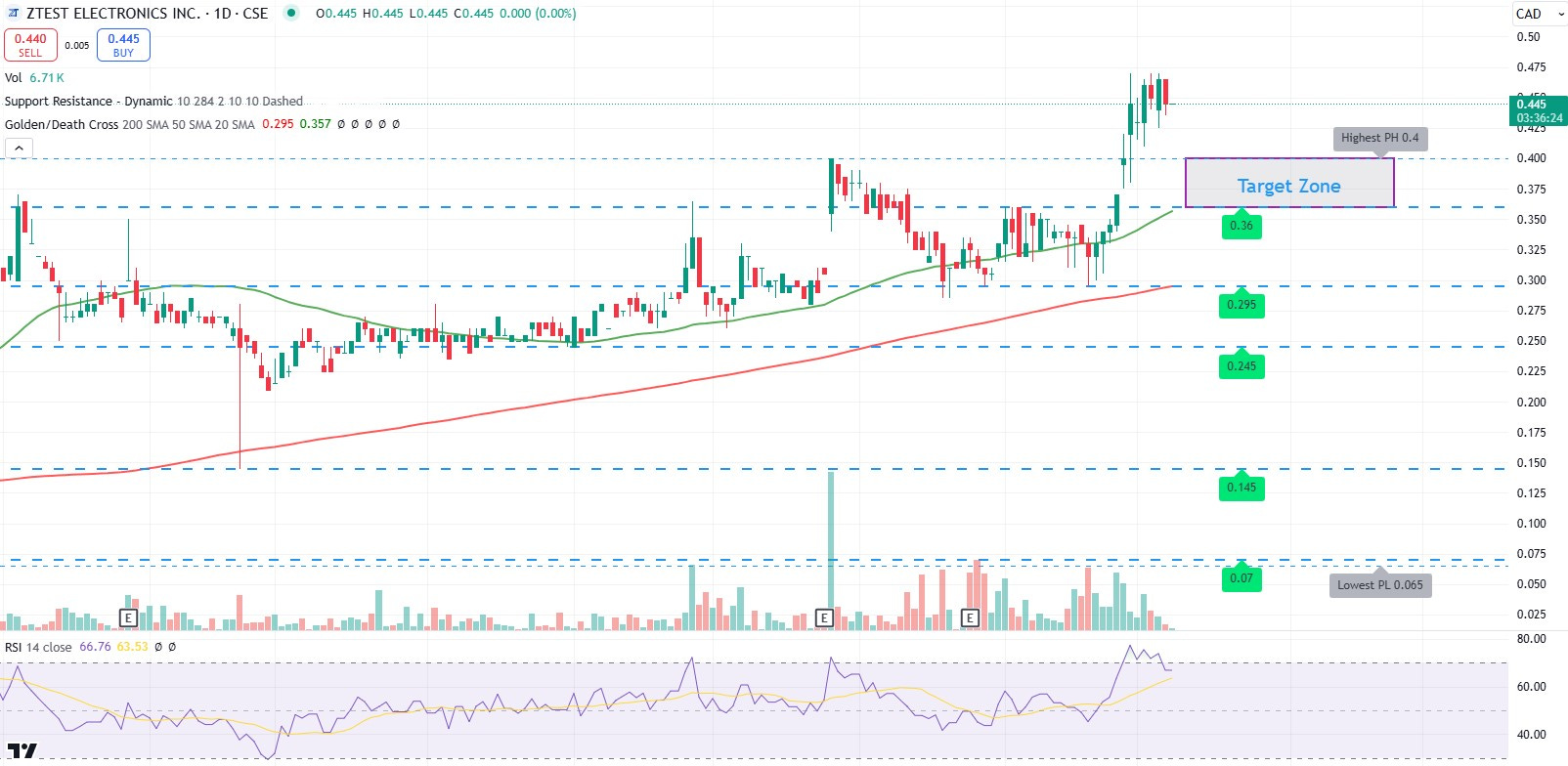Screen dimensions: 1568x766
Task: Select the ZTEST ELECTRONICS INC. symbol title
Action: (147, 14)
